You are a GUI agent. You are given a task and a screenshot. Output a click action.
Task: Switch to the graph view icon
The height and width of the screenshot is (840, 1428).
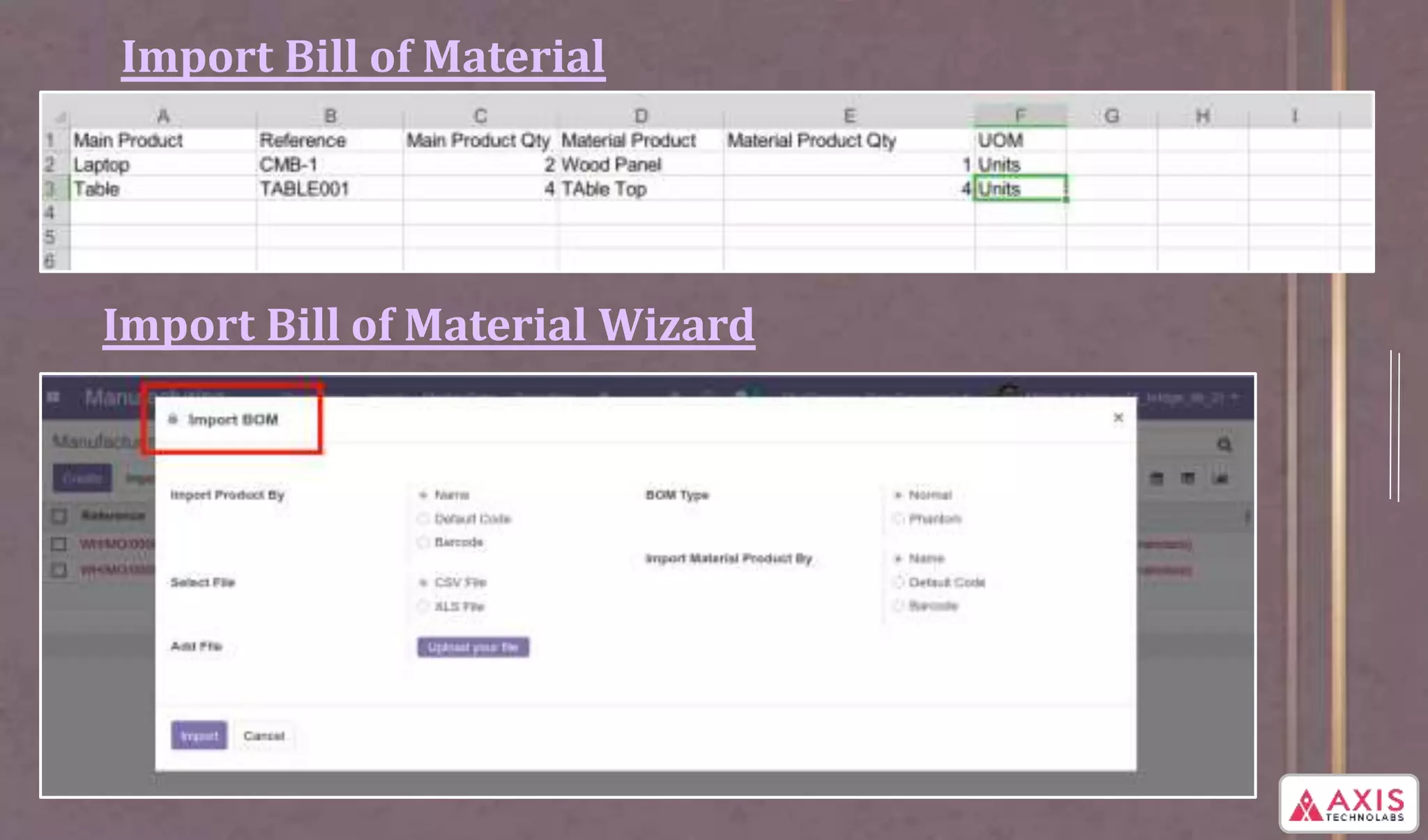pos(1221,478)
